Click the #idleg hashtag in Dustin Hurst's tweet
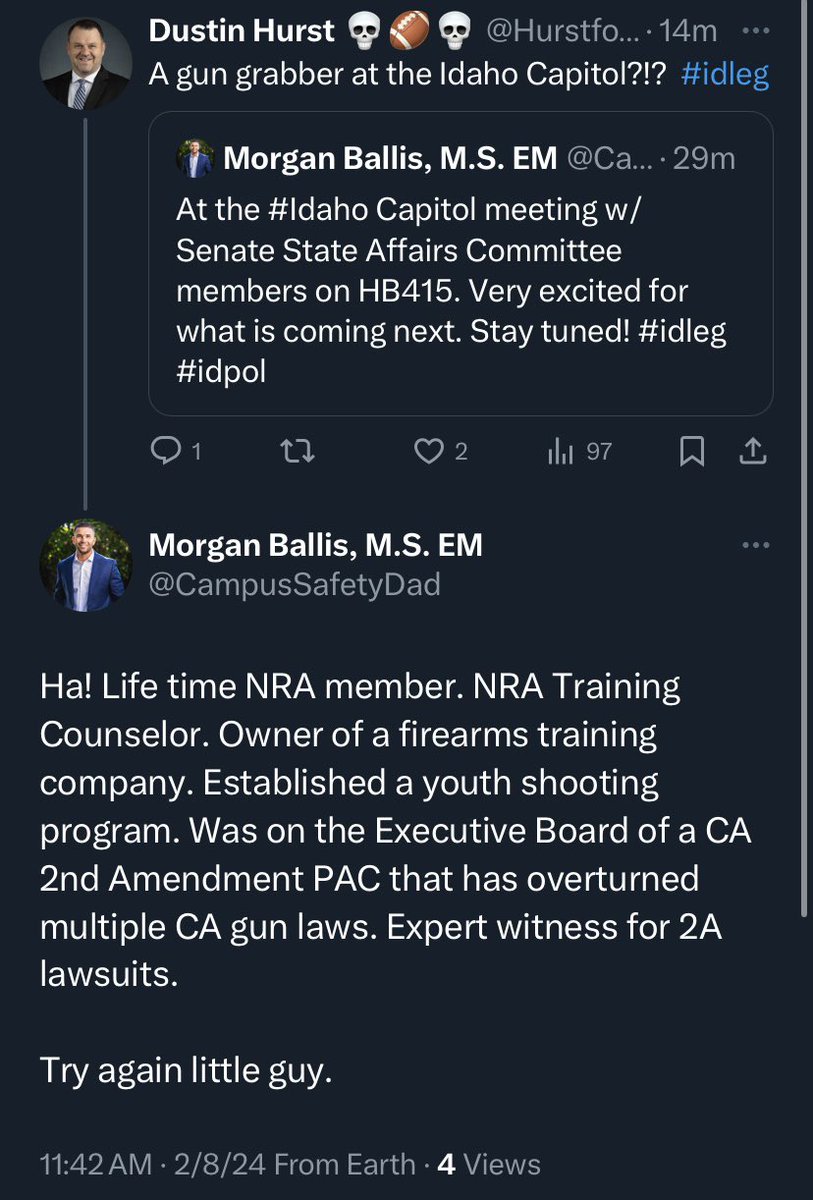The width and height of the screenshot is (813, 1200). pyautogui.click(x=725, y=76)
